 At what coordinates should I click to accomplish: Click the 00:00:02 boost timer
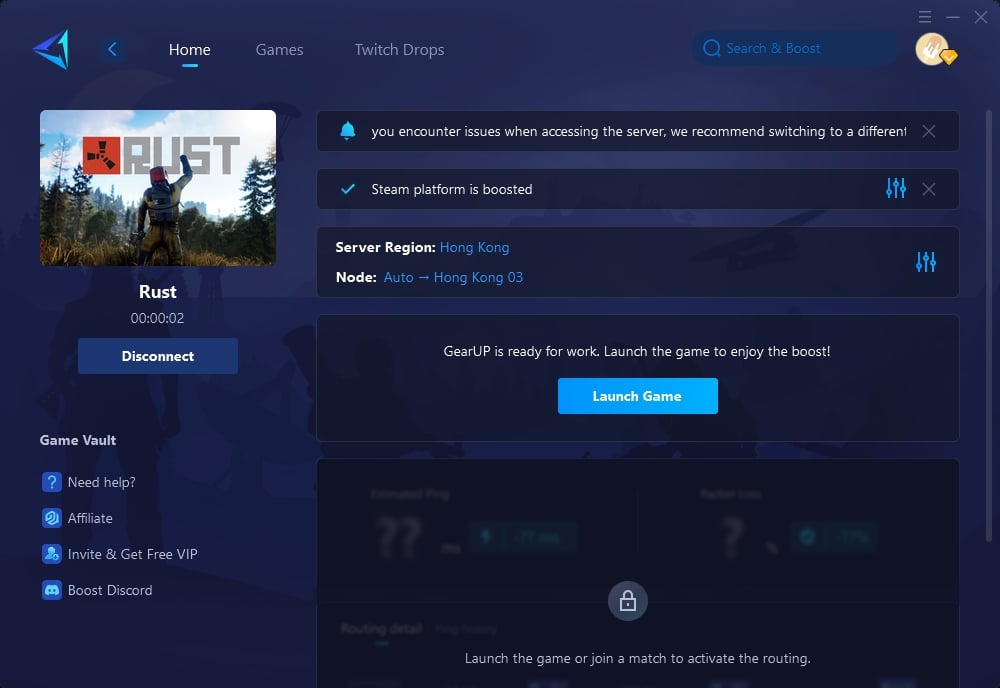158,318
